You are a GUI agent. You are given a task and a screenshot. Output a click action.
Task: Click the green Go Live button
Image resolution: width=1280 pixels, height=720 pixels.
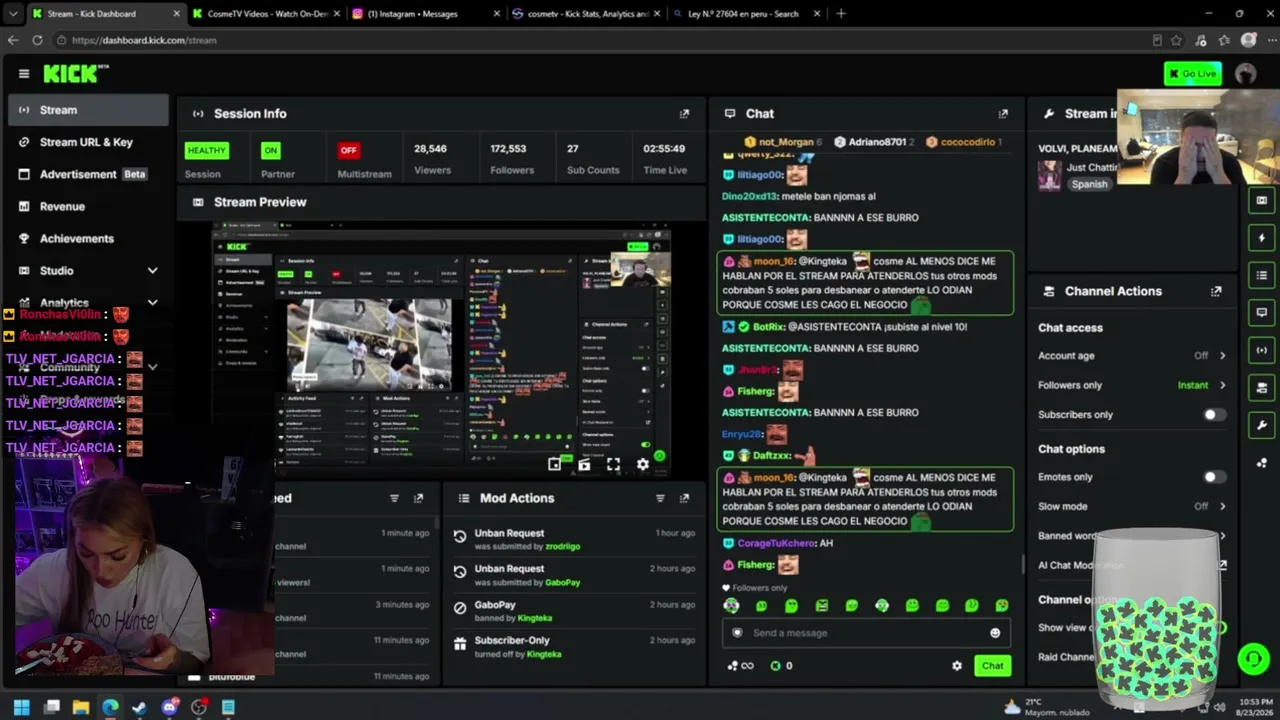(1193, 73)
